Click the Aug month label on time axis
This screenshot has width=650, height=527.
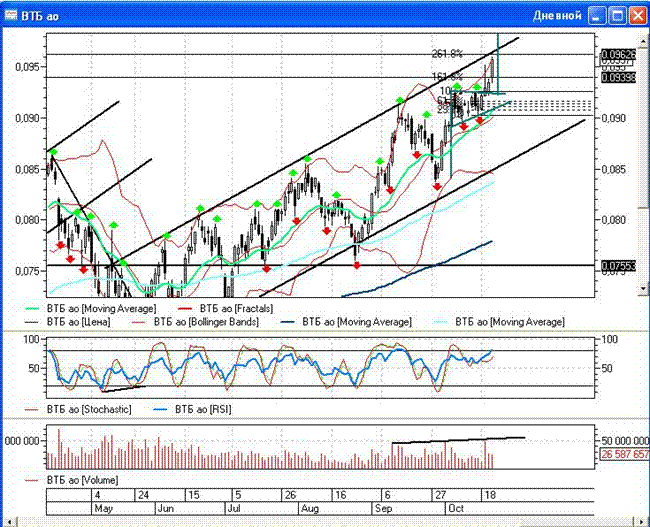pos(310,508)
